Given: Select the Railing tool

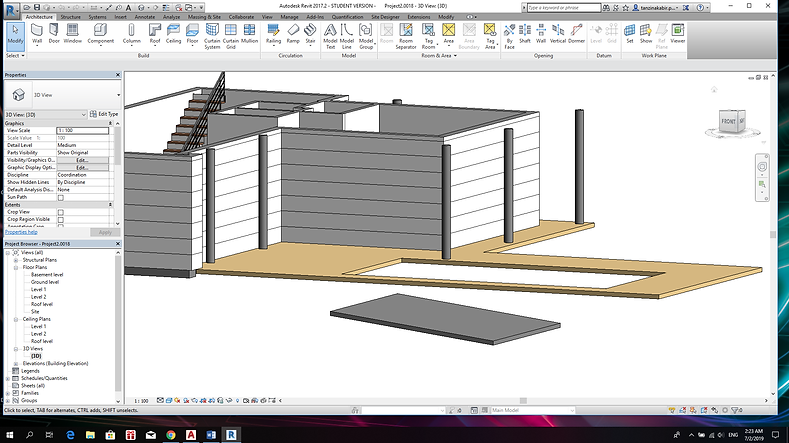Looking at the screenshot, I should point(273,34).
